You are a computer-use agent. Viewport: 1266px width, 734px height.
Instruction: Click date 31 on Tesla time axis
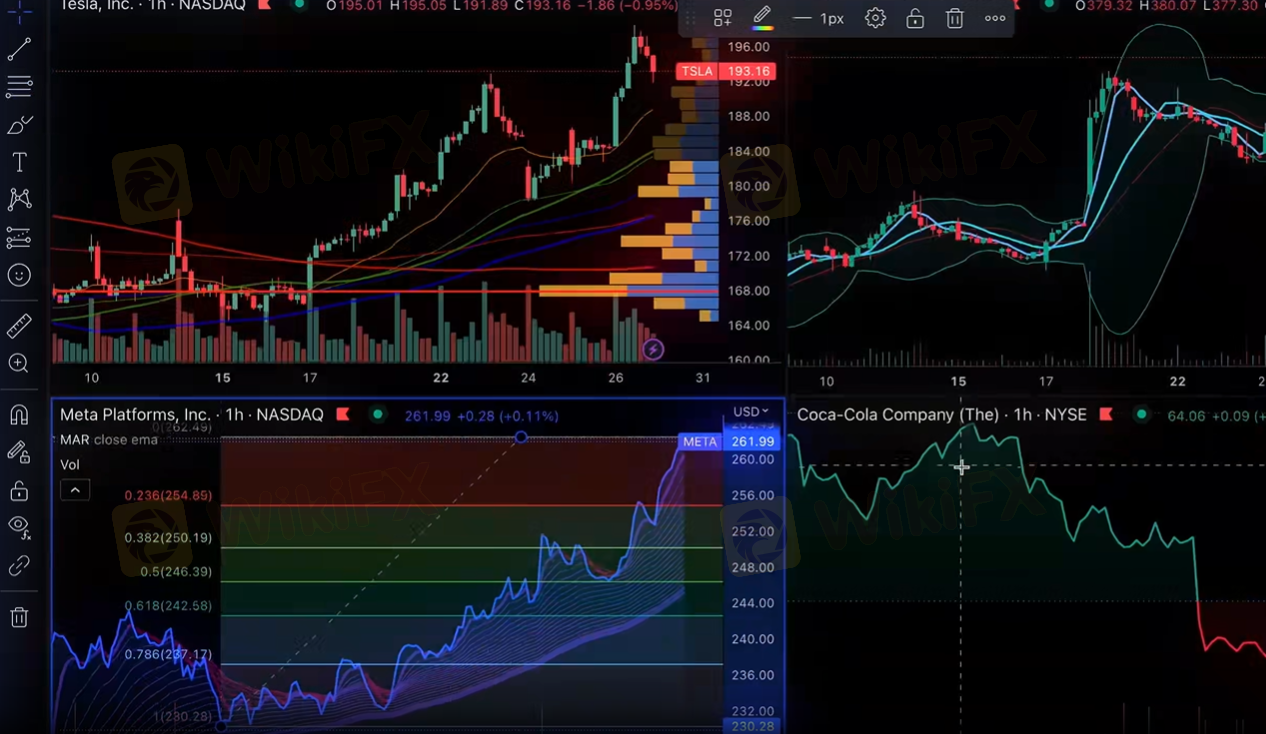click(x=703, y=378)
